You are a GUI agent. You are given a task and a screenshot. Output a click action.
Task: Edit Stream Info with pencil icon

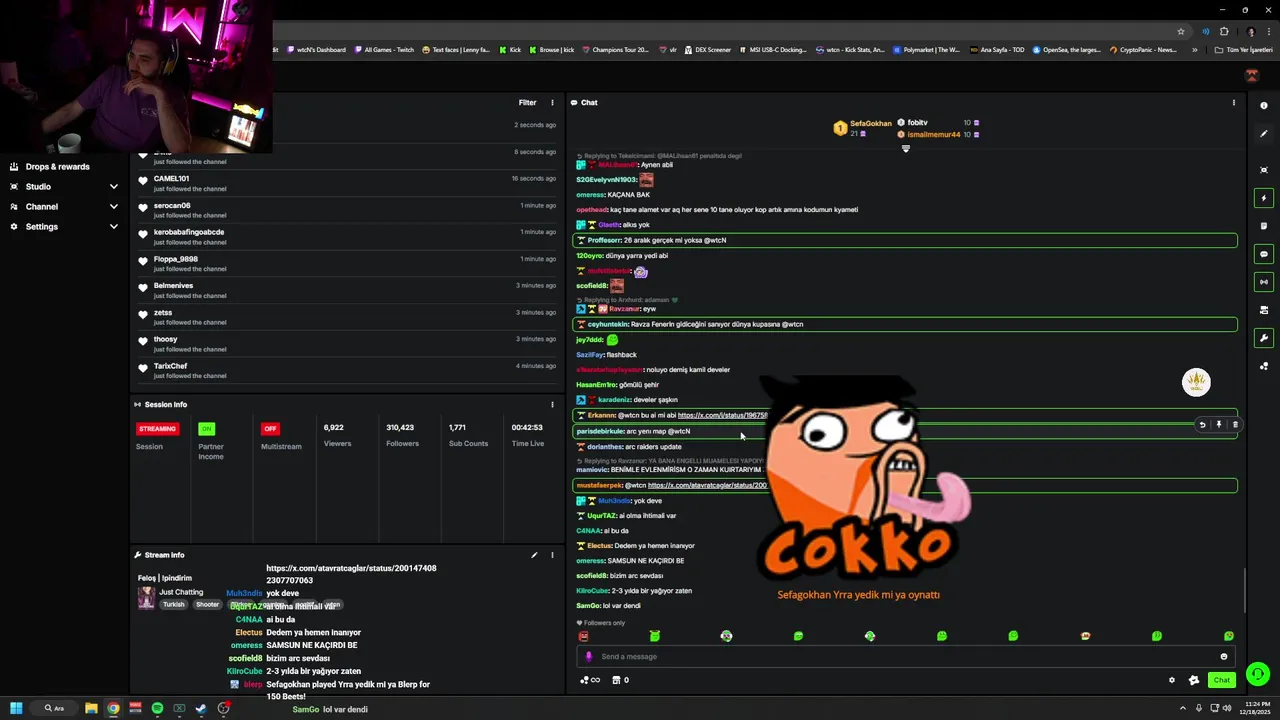[x=534, y=555]
